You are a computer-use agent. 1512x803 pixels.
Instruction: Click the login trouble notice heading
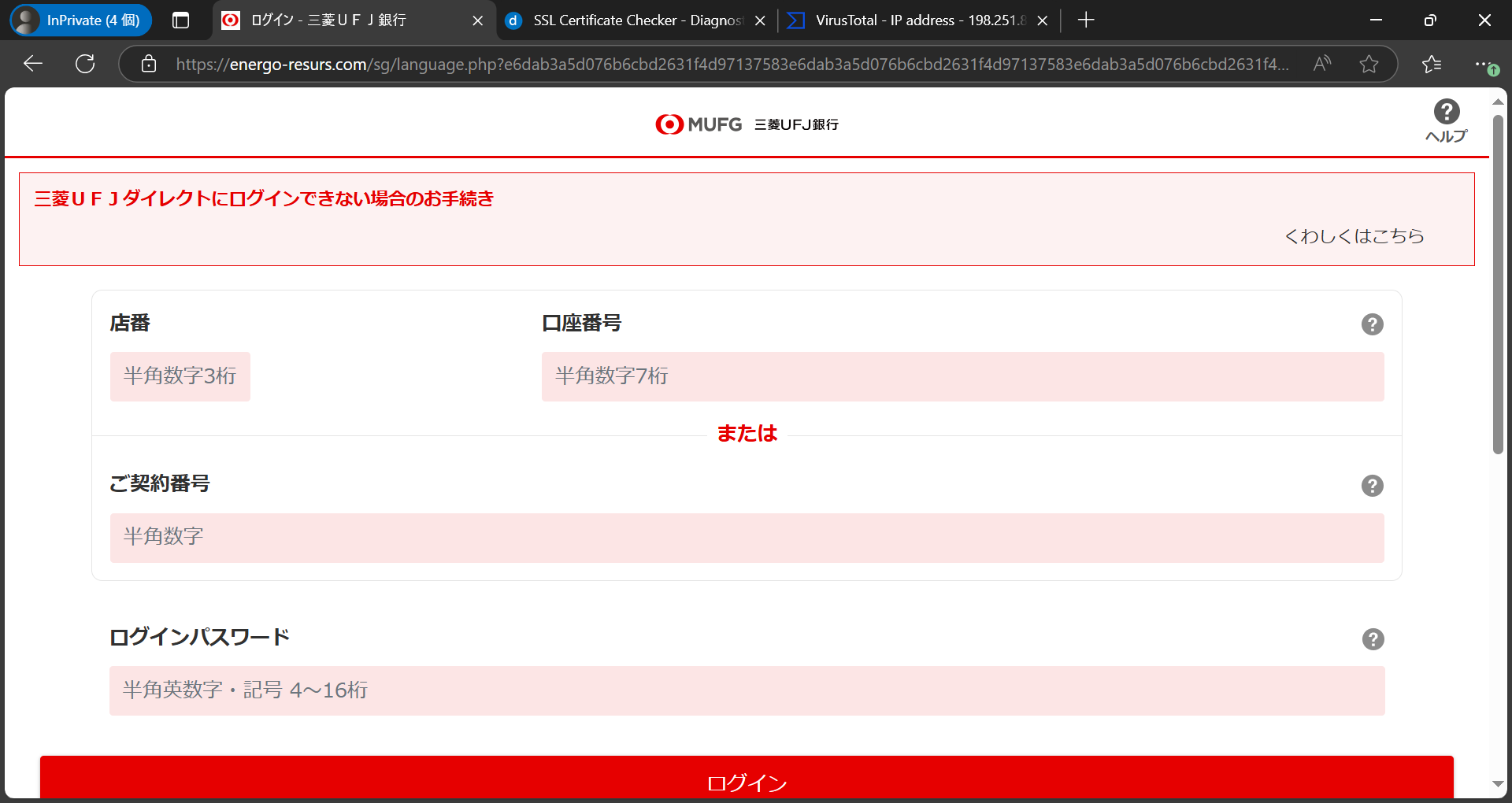tap(264, 198)
